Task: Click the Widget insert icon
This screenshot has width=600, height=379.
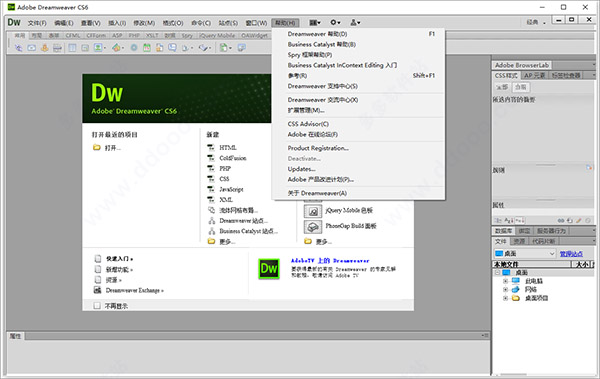Action: pos(134,48)
